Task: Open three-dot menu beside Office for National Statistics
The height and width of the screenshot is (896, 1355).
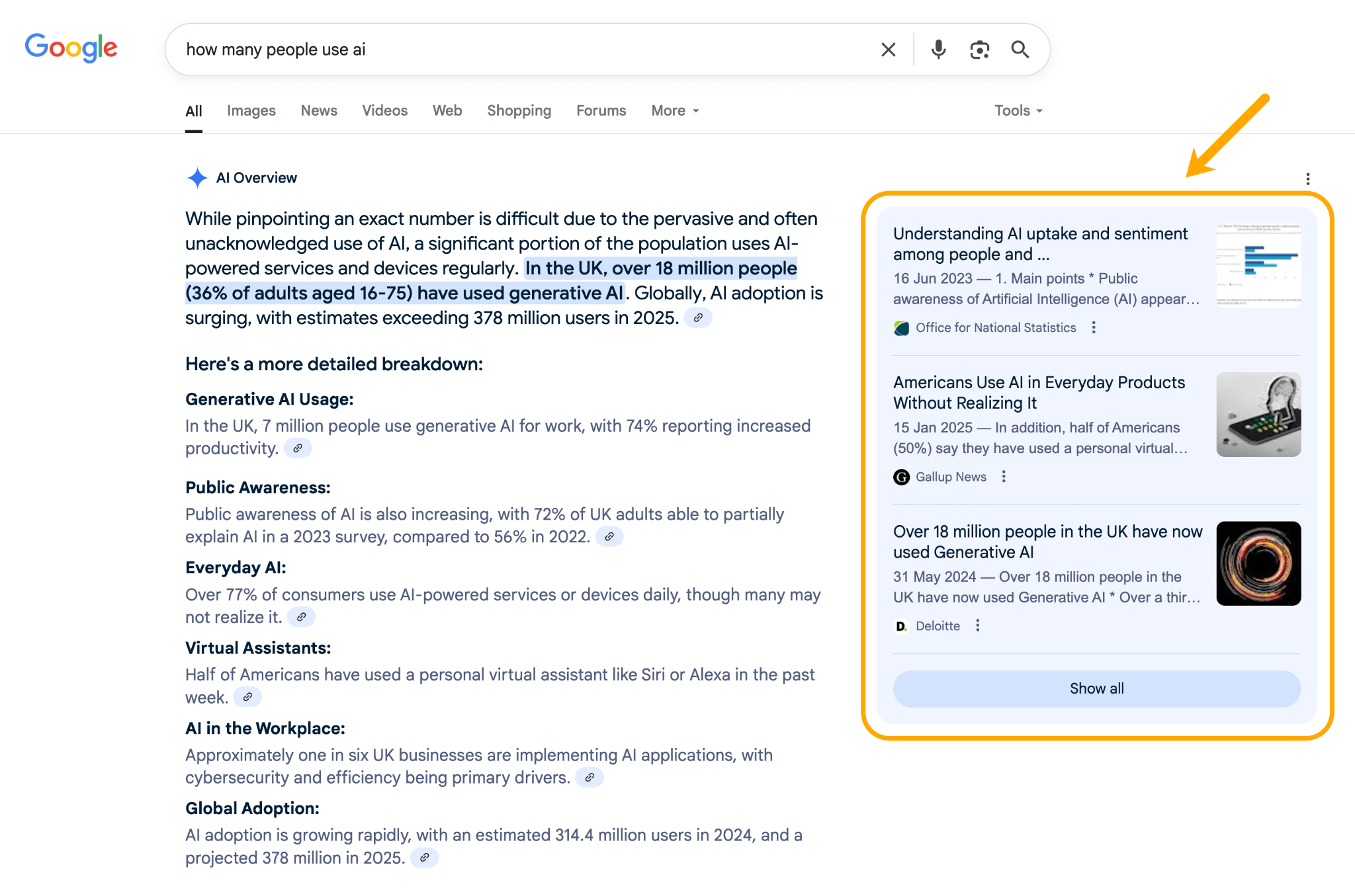Action: (x=1094, y=327)
